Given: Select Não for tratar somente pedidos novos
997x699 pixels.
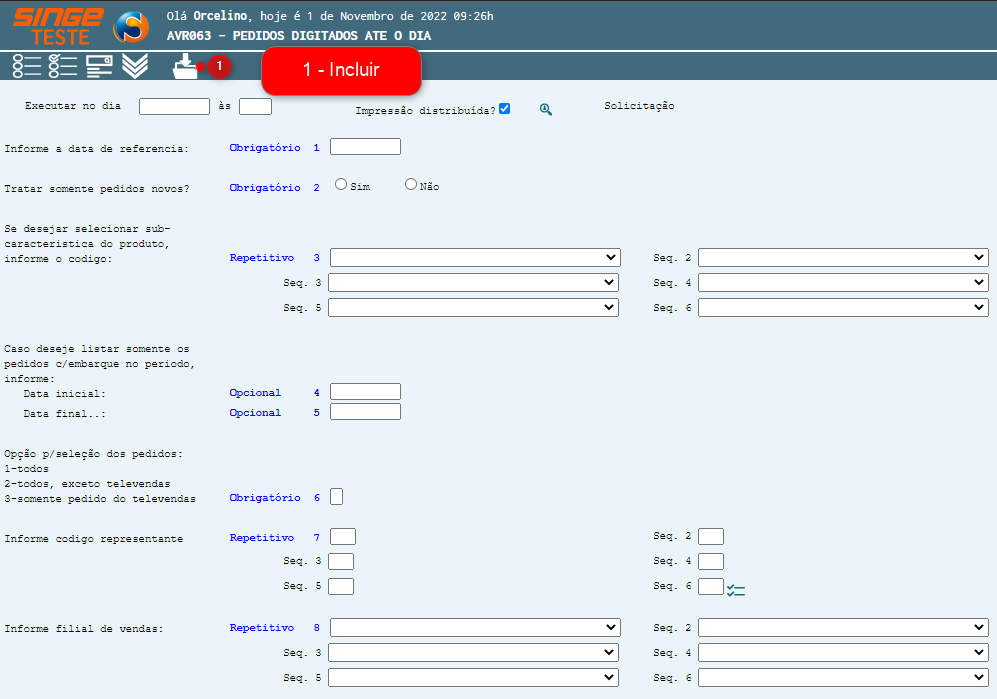Looking at the screenshot, I should click(x=411, y=184).
